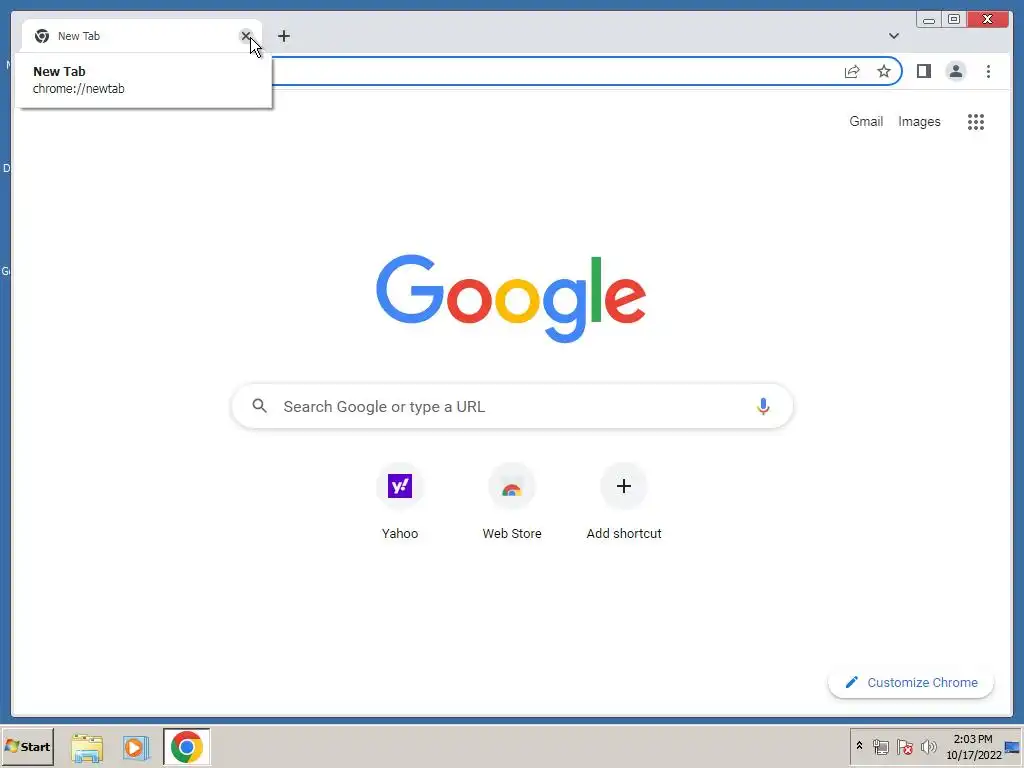The height and width of the screenshot is (768, 1024).
Task: Open a new tab with plus button
Action: click(283, 36)
